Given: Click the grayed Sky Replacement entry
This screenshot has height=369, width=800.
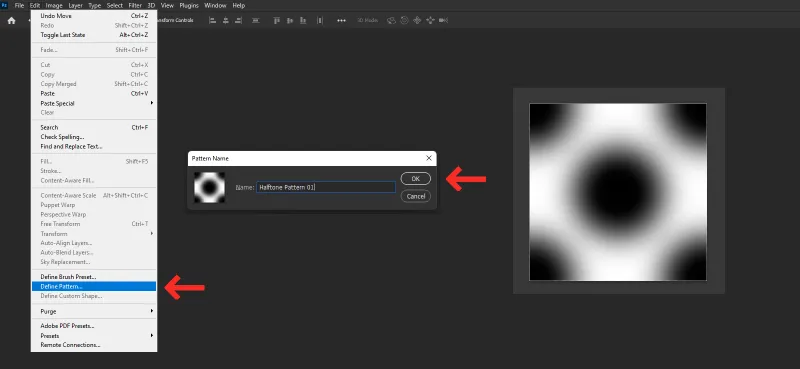Looking at the screenshot, I should (94, 262).
